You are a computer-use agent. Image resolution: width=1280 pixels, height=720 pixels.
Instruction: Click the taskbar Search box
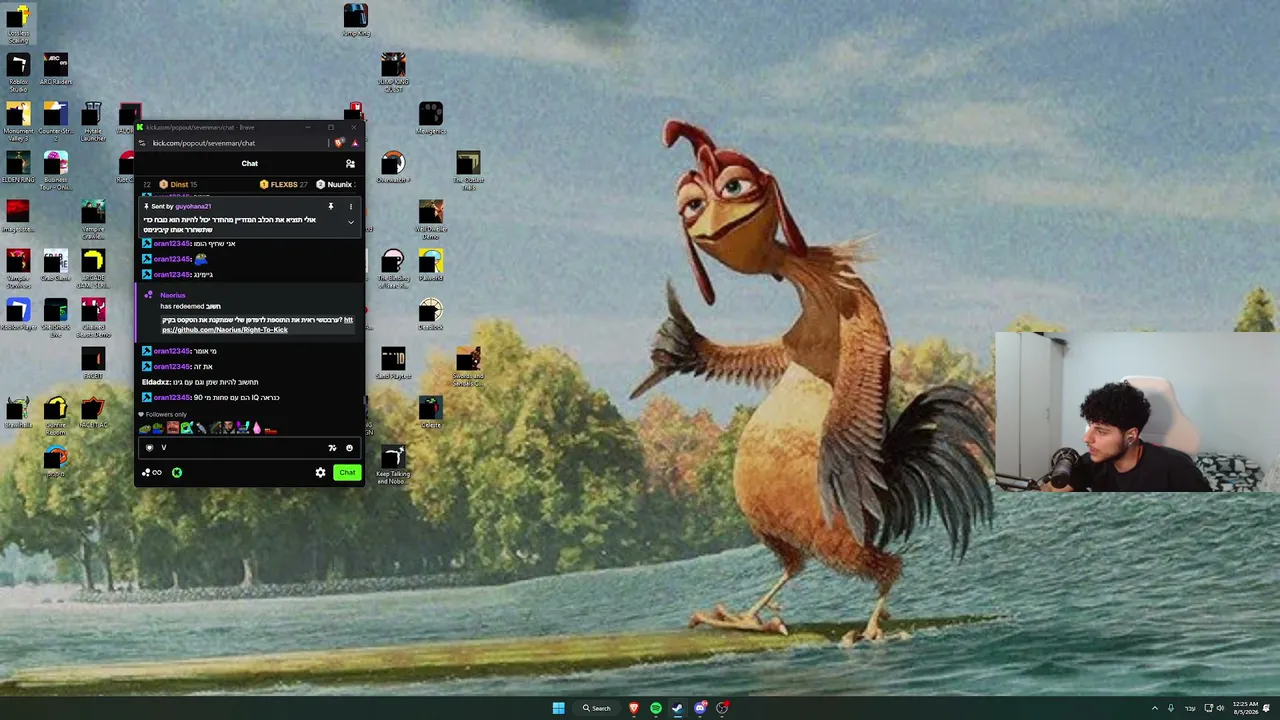pos(597,708)
